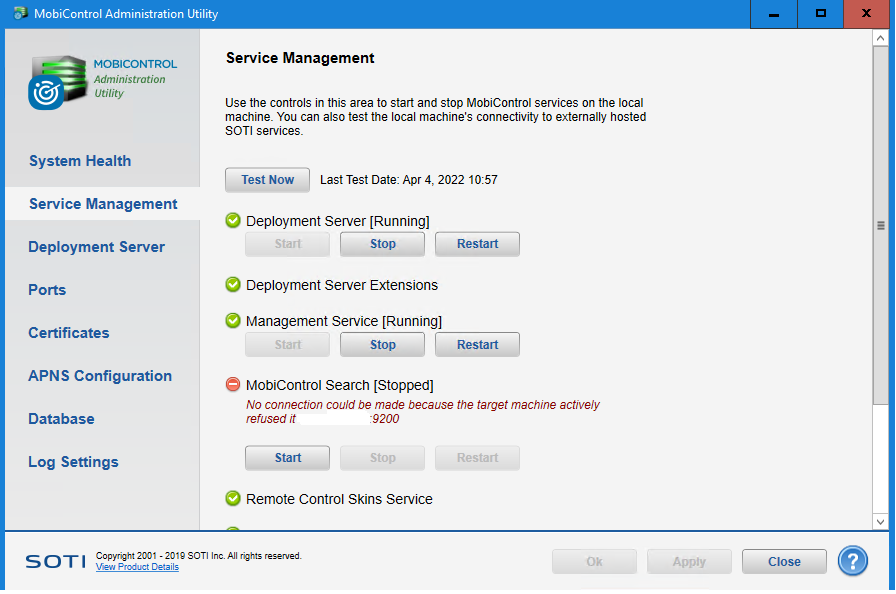
Task: Start the MobiControl Search service
Action: click(287, 458)
